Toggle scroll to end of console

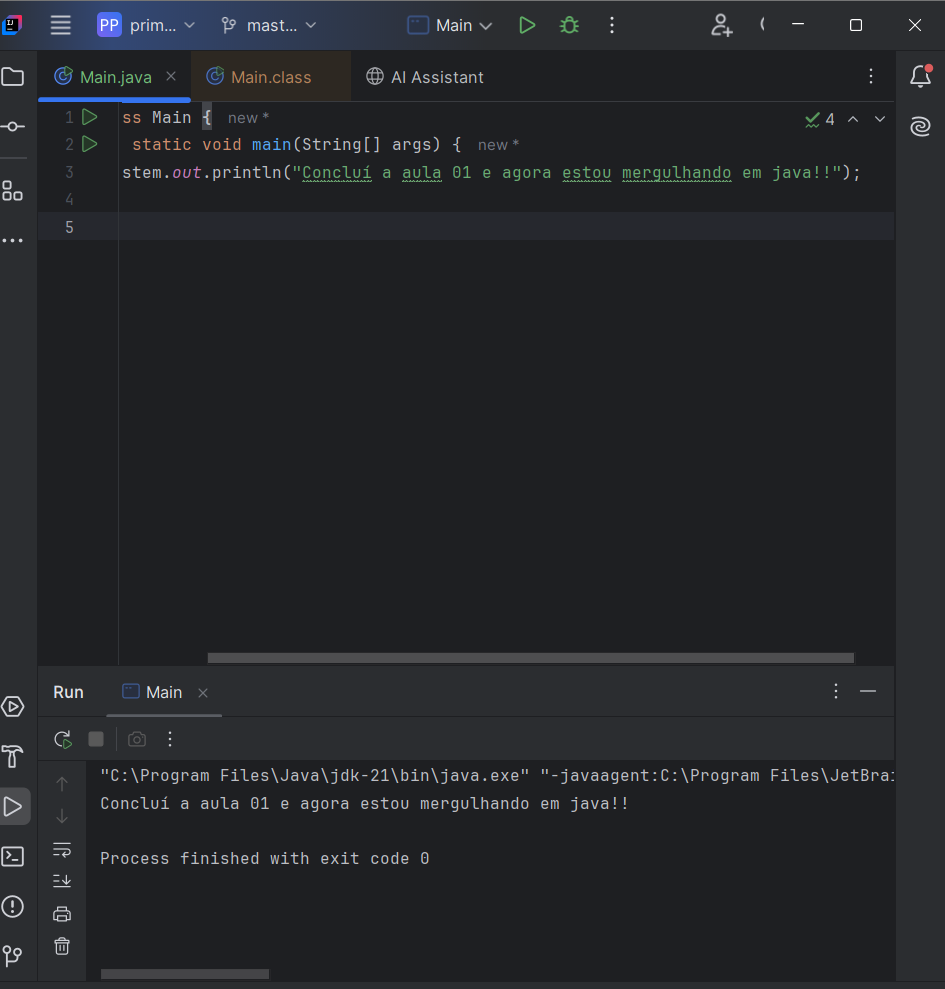click(62, 881)
